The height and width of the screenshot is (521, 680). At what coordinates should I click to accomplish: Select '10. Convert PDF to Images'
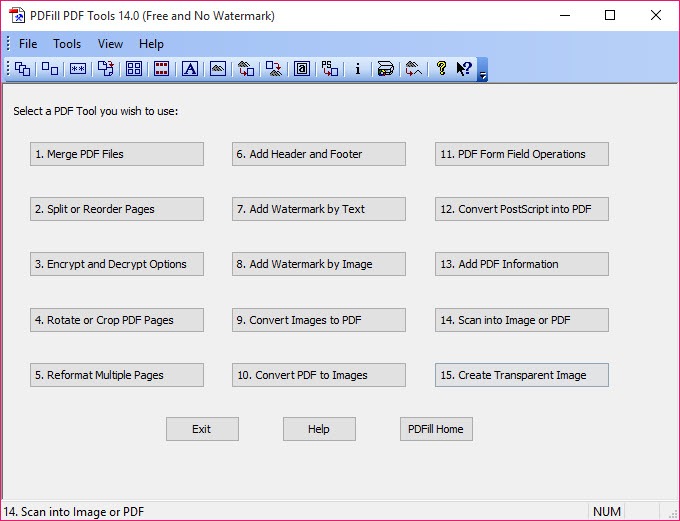pyautogui.click(x=319, y=375)
